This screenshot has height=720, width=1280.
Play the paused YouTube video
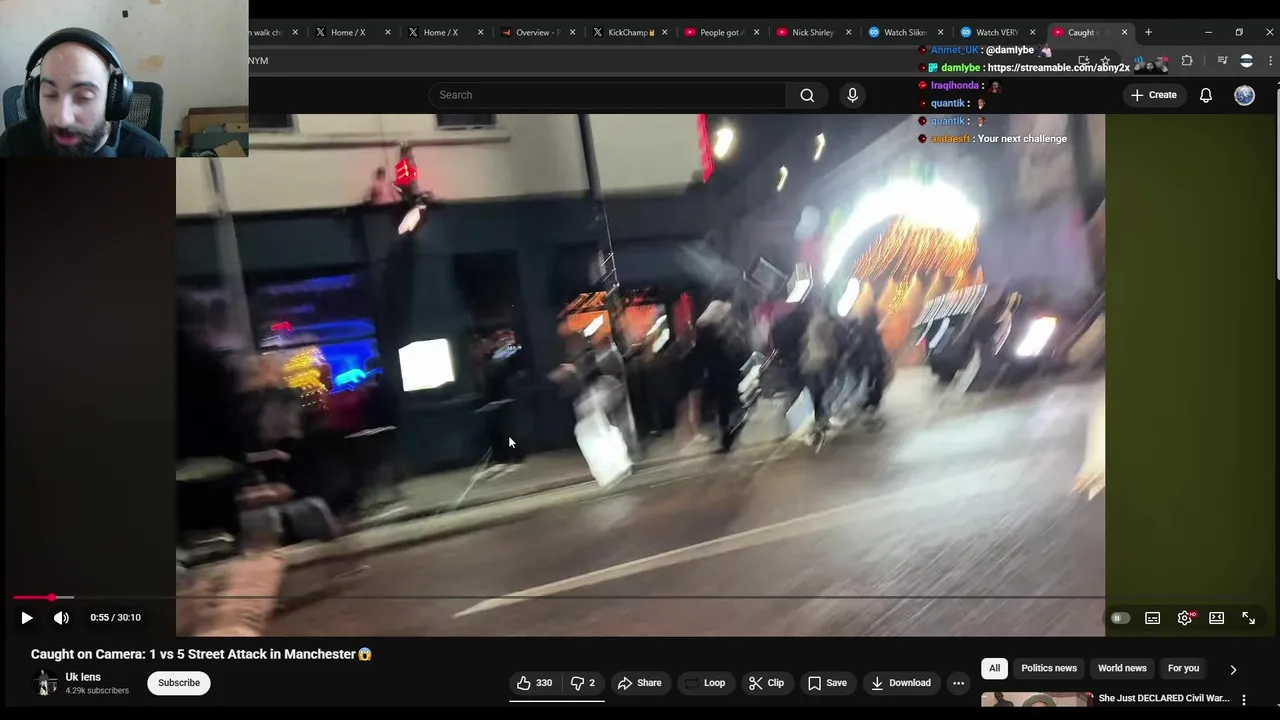(x=27, y=618)
